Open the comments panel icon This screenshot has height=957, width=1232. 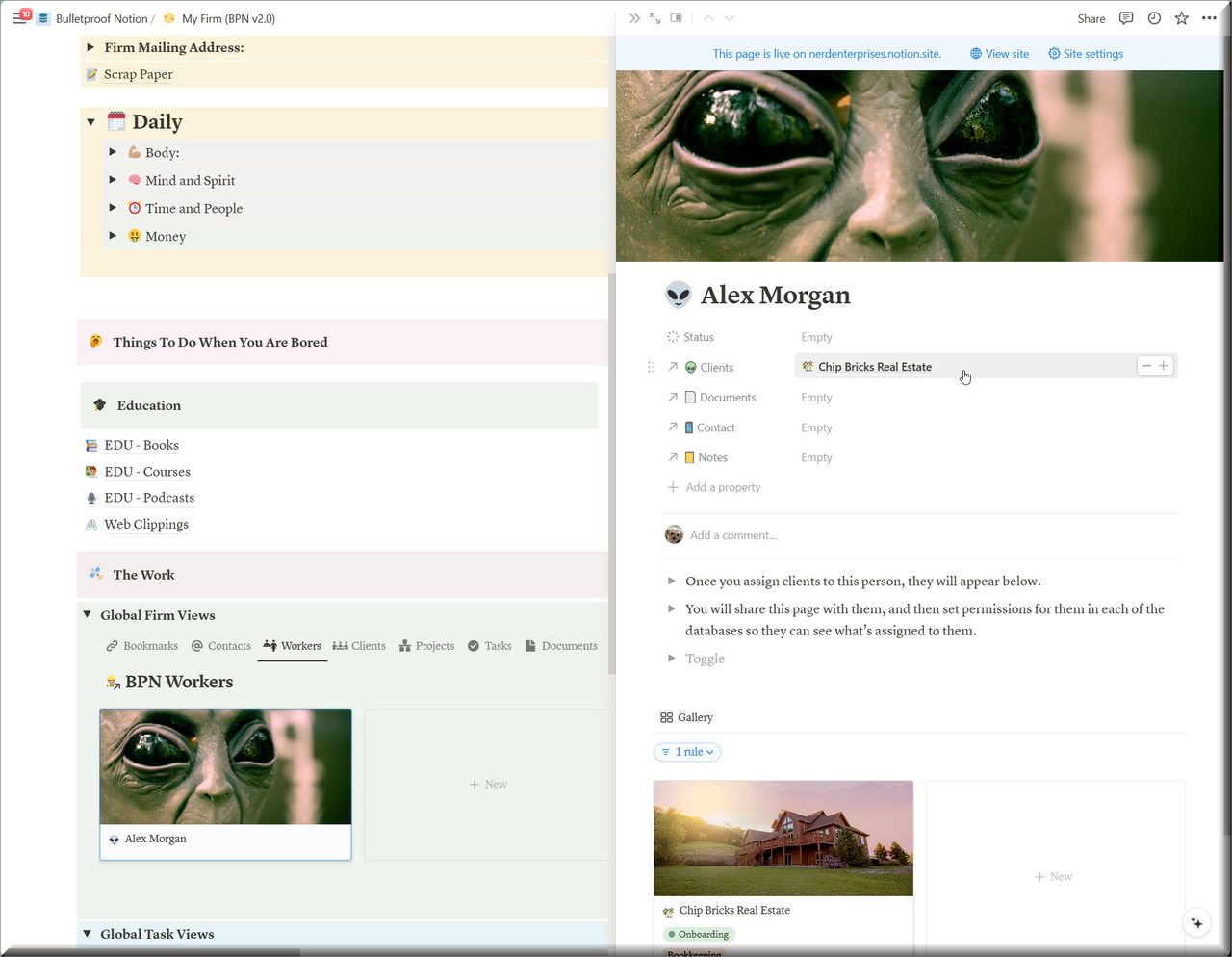pos(1126,18)
